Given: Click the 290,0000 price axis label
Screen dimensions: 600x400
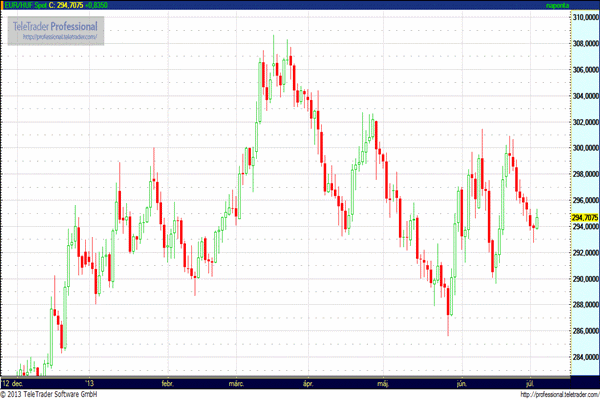Looking at the screenshot, I should [x=584, y=279].
